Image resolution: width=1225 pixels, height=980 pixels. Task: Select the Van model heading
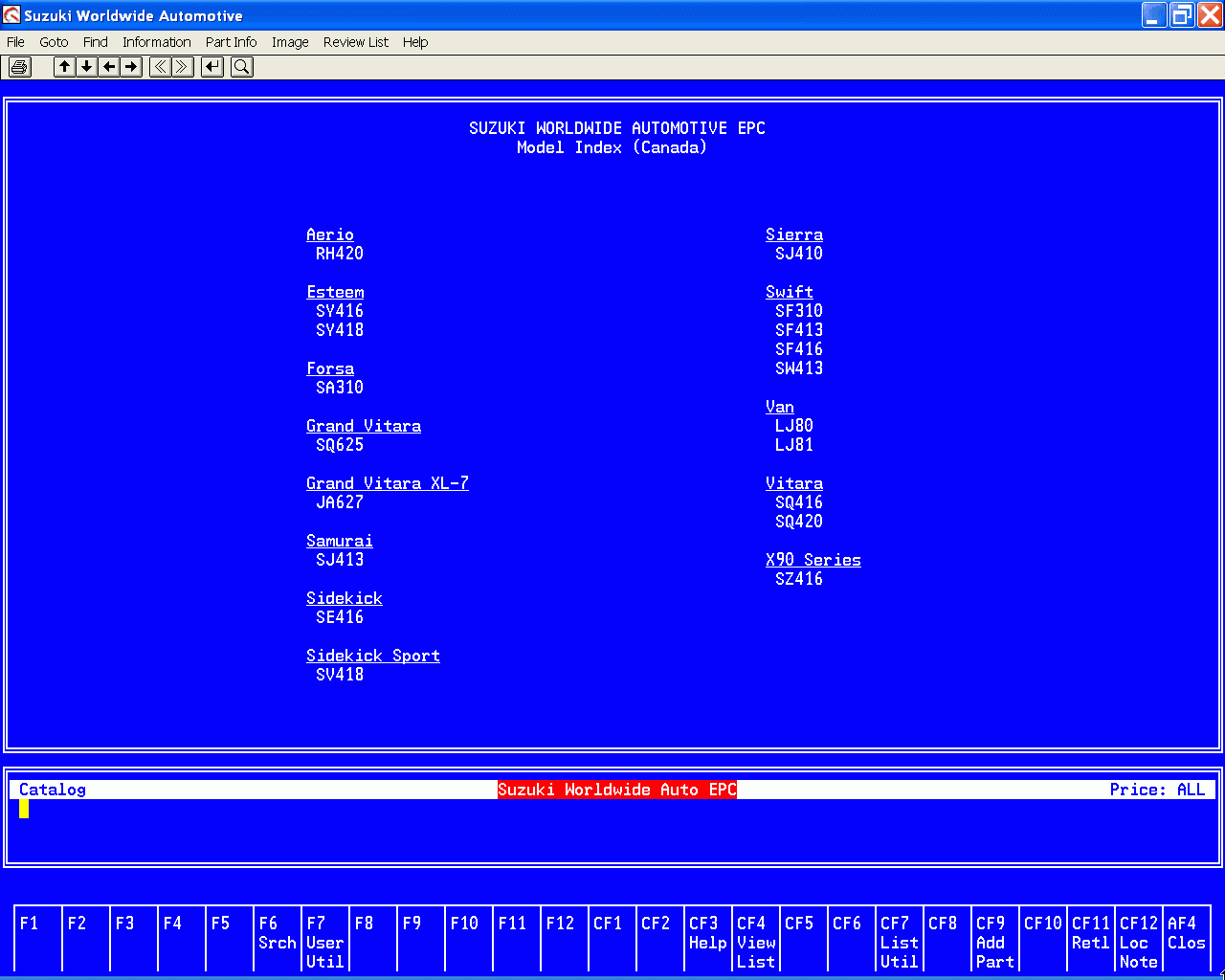(780, 407)
